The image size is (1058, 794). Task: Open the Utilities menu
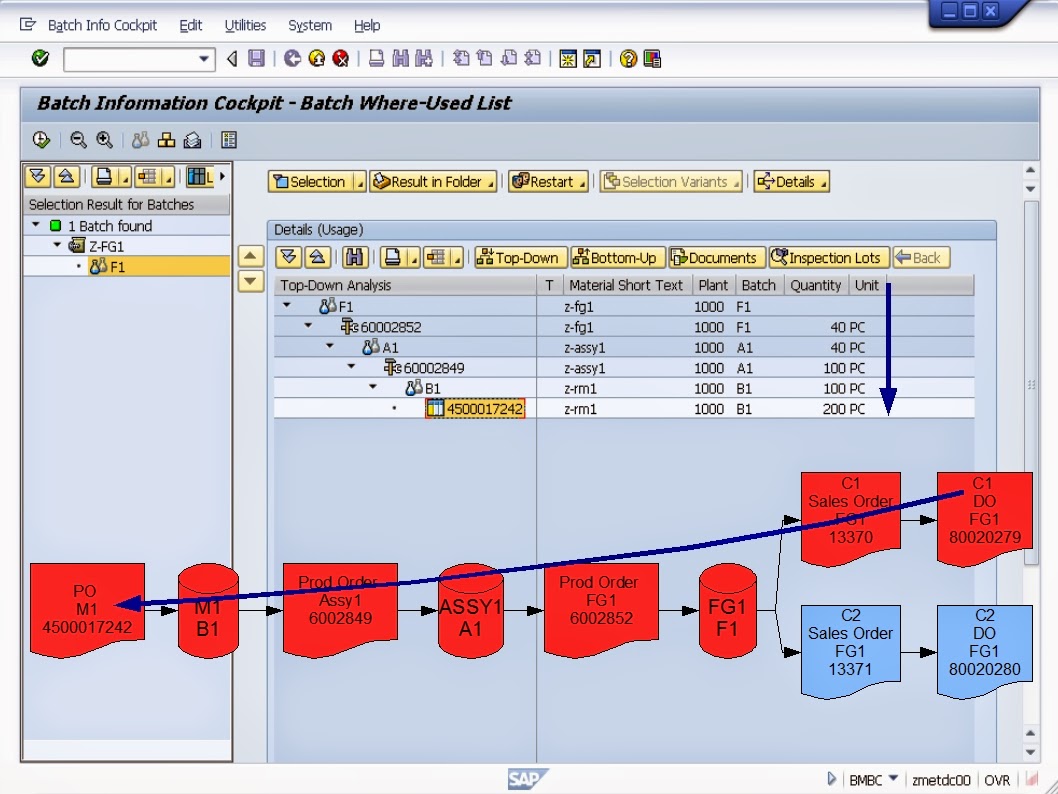[245, 25]
